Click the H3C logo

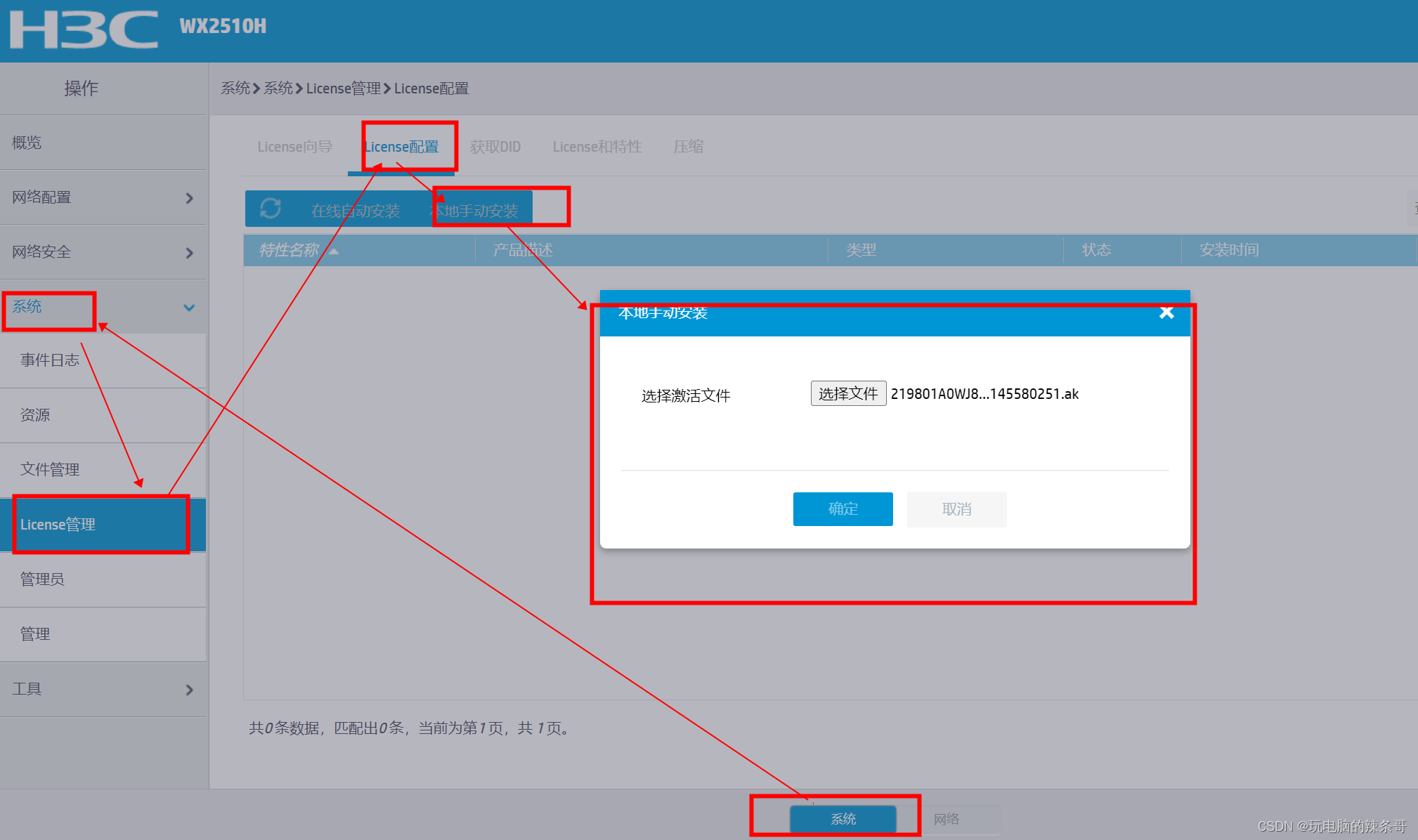coord(84,29)
